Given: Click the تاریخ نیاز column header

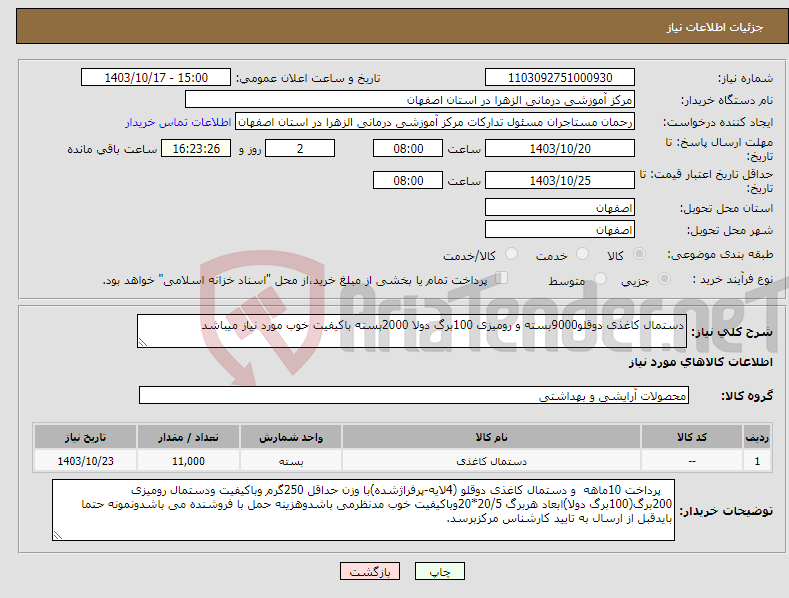Looking at the screenshot, I should click(85, 437).
